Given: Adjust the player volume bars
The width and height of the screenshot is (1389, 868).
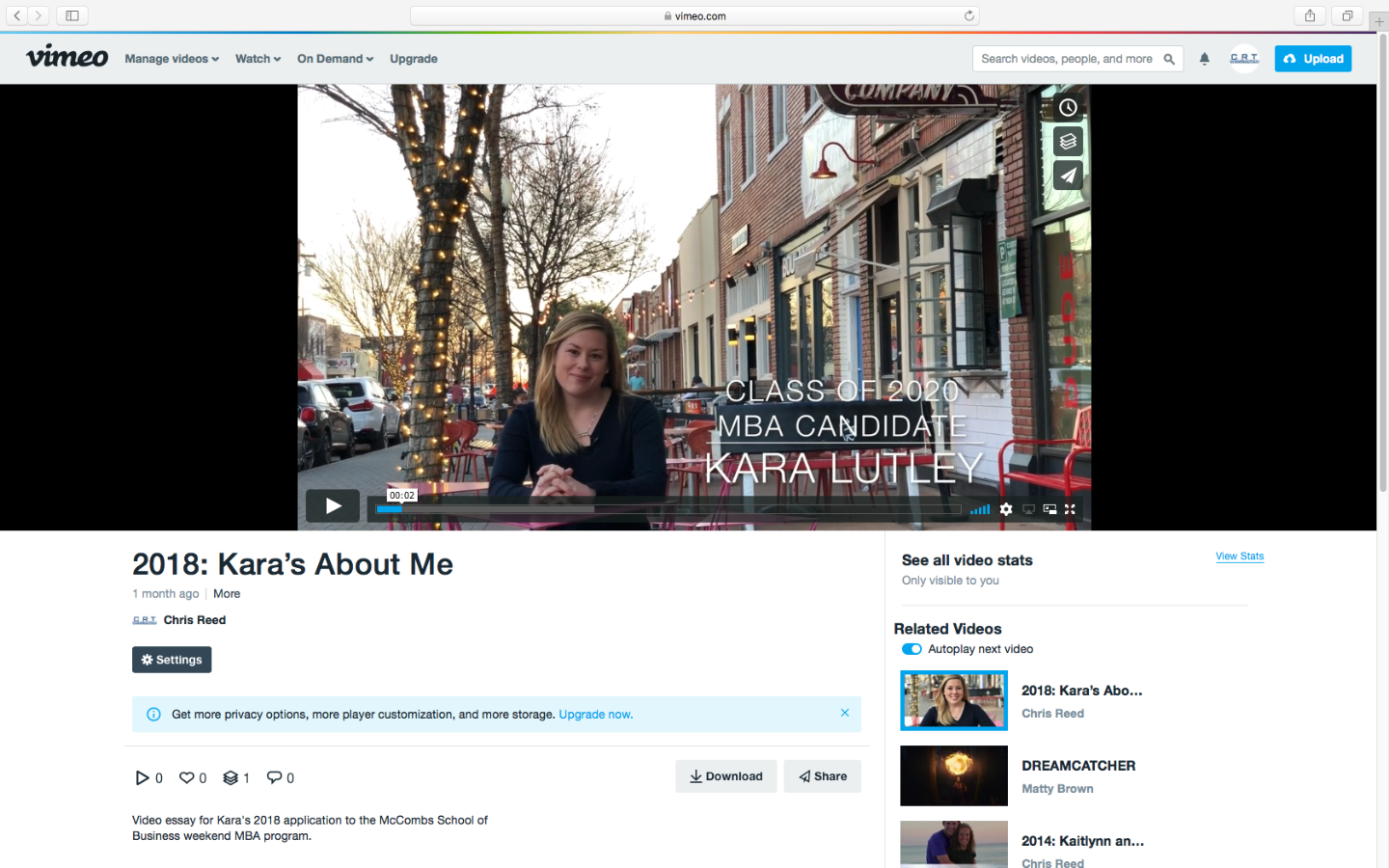Looking at the screenshot, I should pos(980,509).
